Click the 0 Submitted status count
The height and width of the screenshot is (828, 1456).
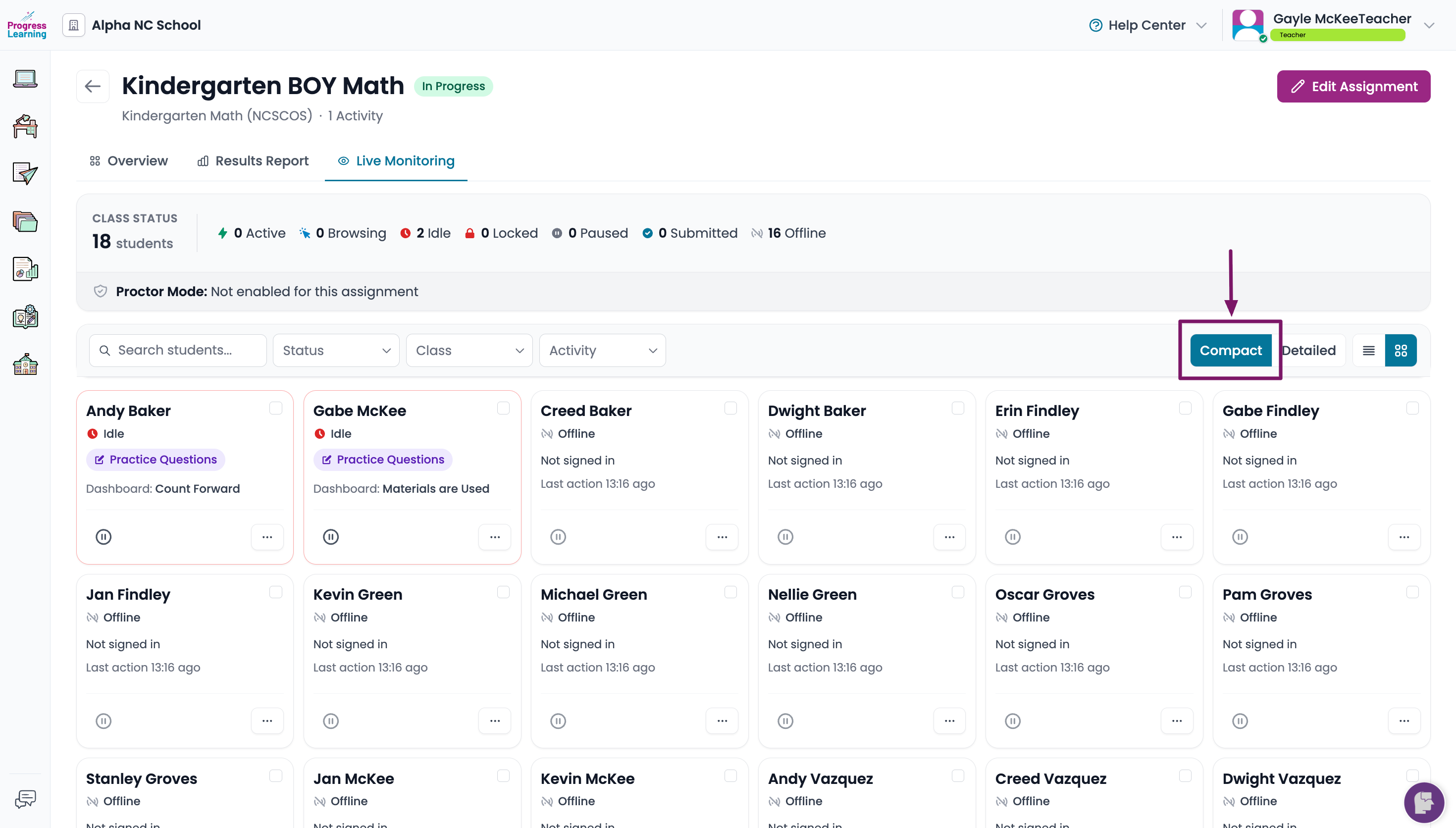690,233
